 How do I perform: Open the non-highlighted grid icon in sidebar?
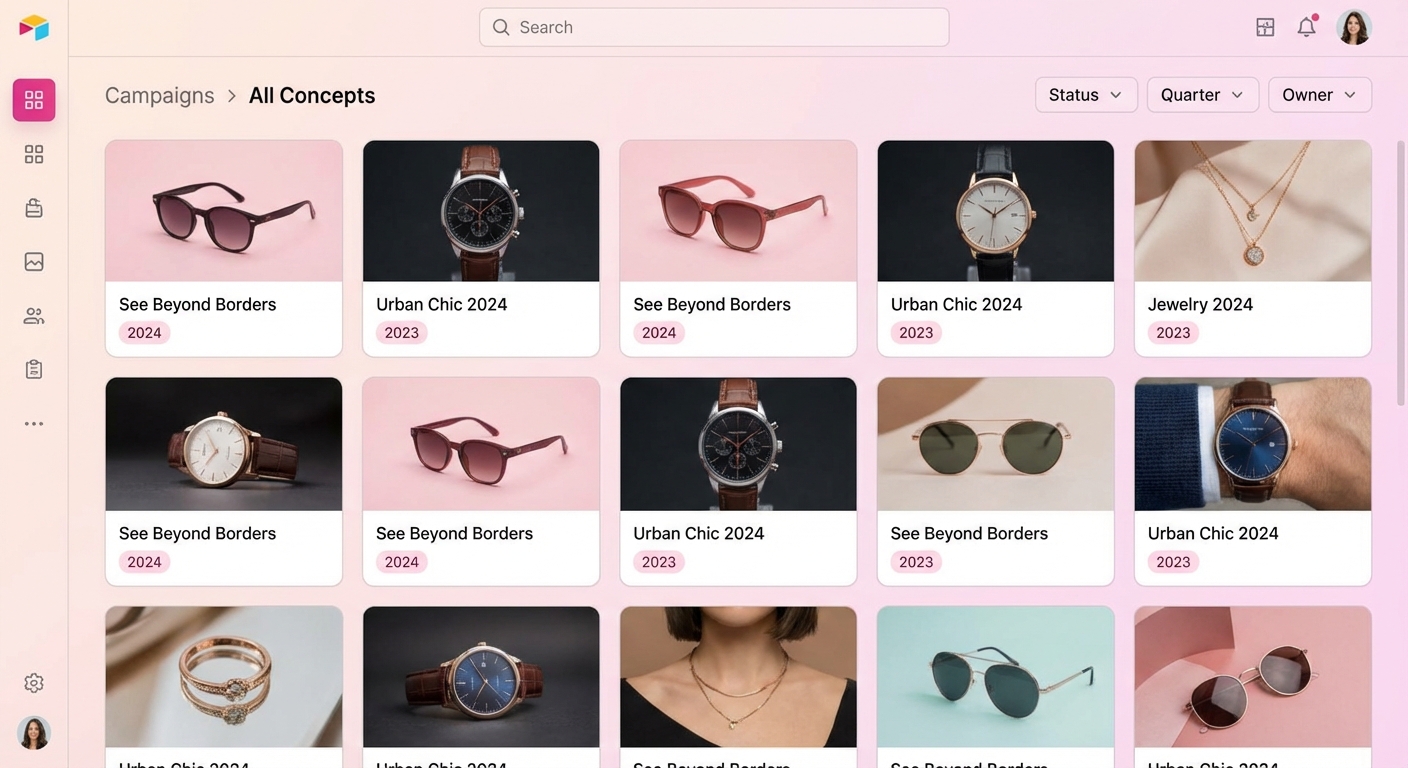point(34,154)
